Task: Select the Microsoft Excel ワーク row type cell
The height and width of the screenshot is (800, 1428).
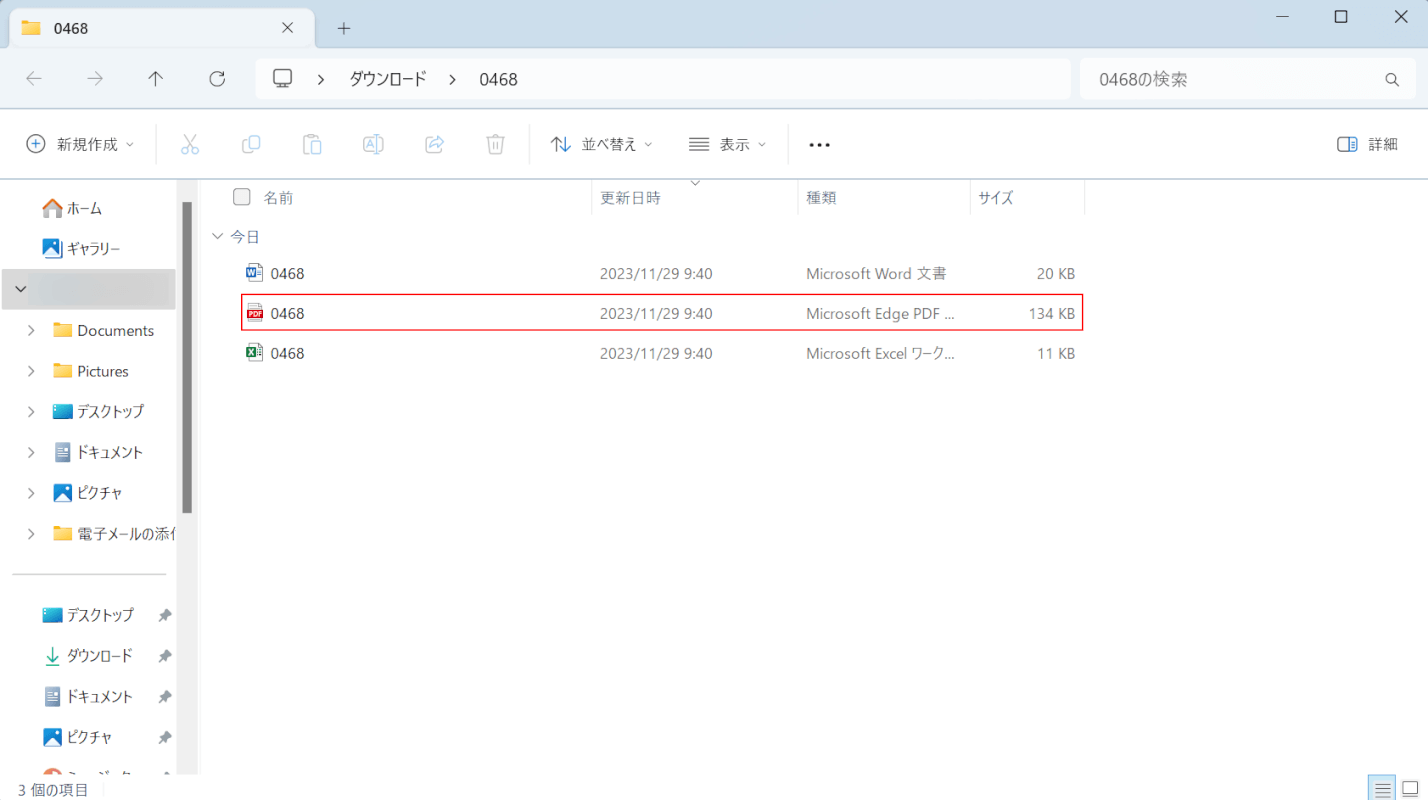Action: [x=880, y=353]
